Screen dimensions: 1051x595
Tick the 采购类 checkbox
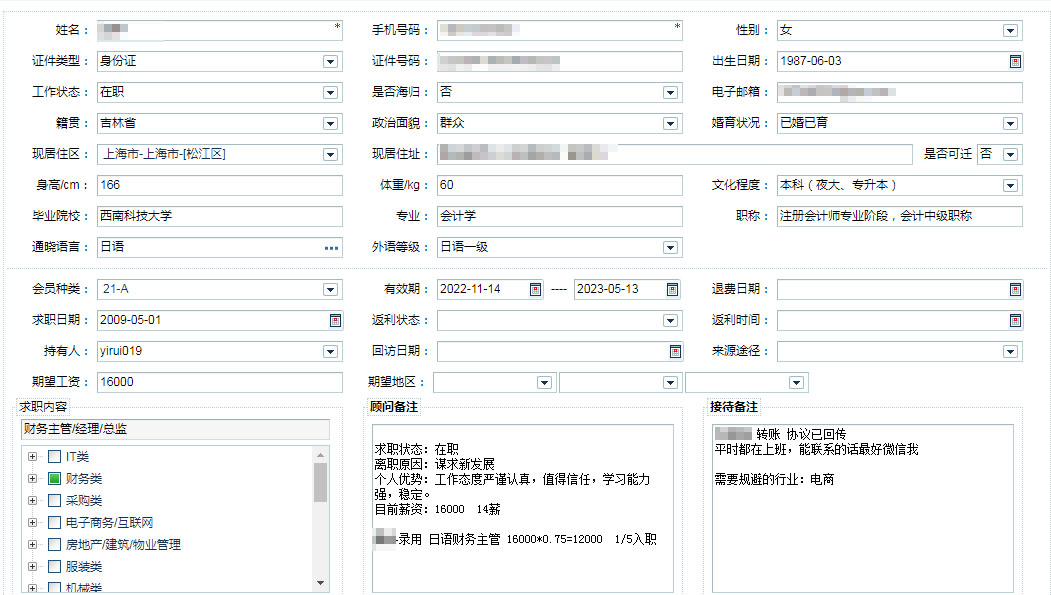[x=55, y=501]
